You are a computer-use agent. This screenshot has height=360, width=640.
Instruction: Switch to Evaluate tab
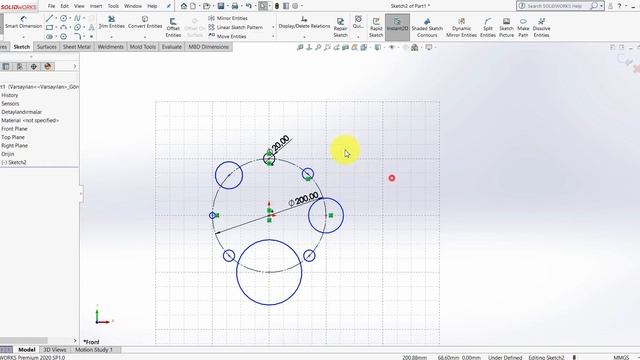[x=172, y=47]
